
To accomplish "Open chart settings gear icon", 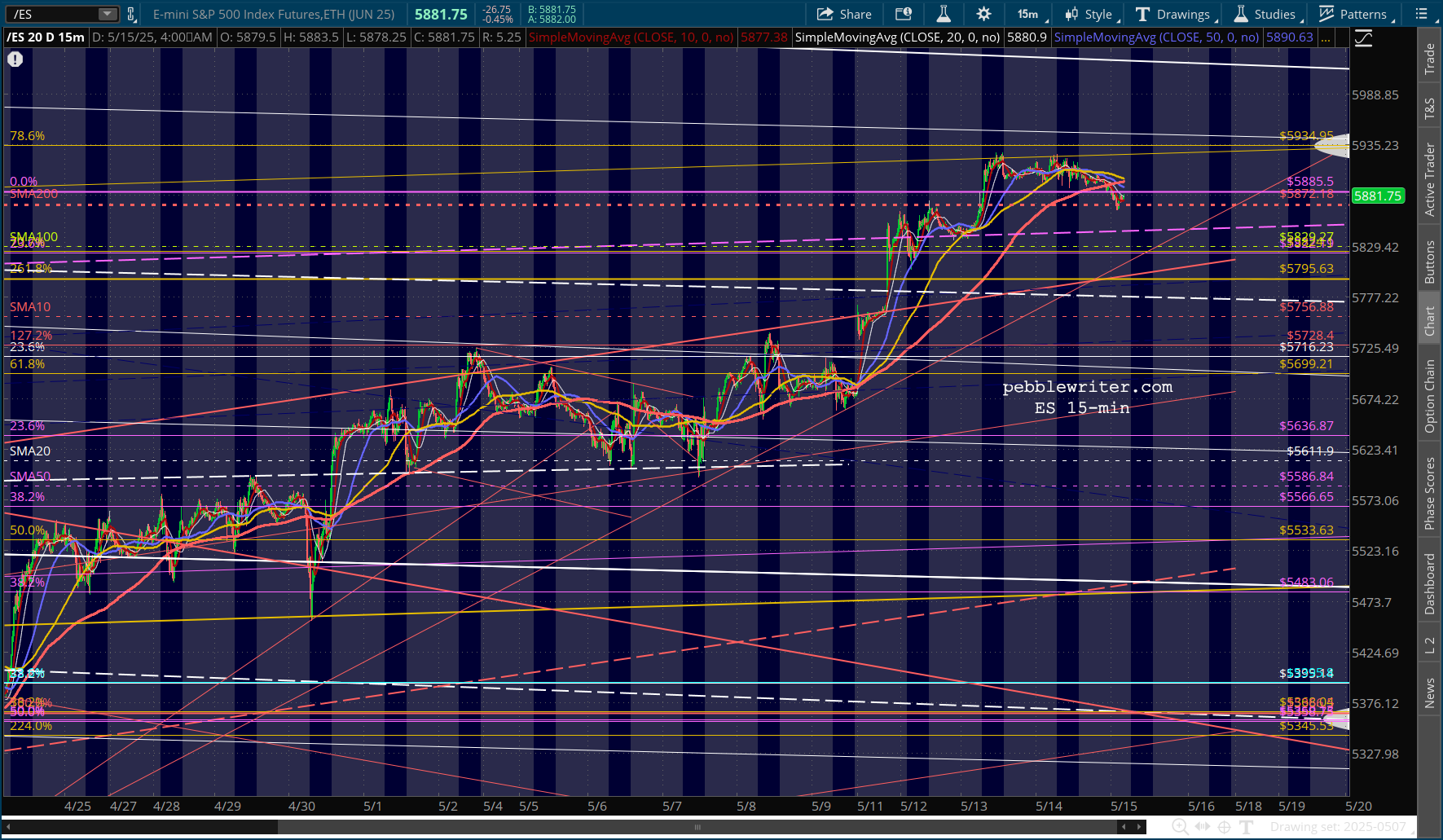I will 983,14.
